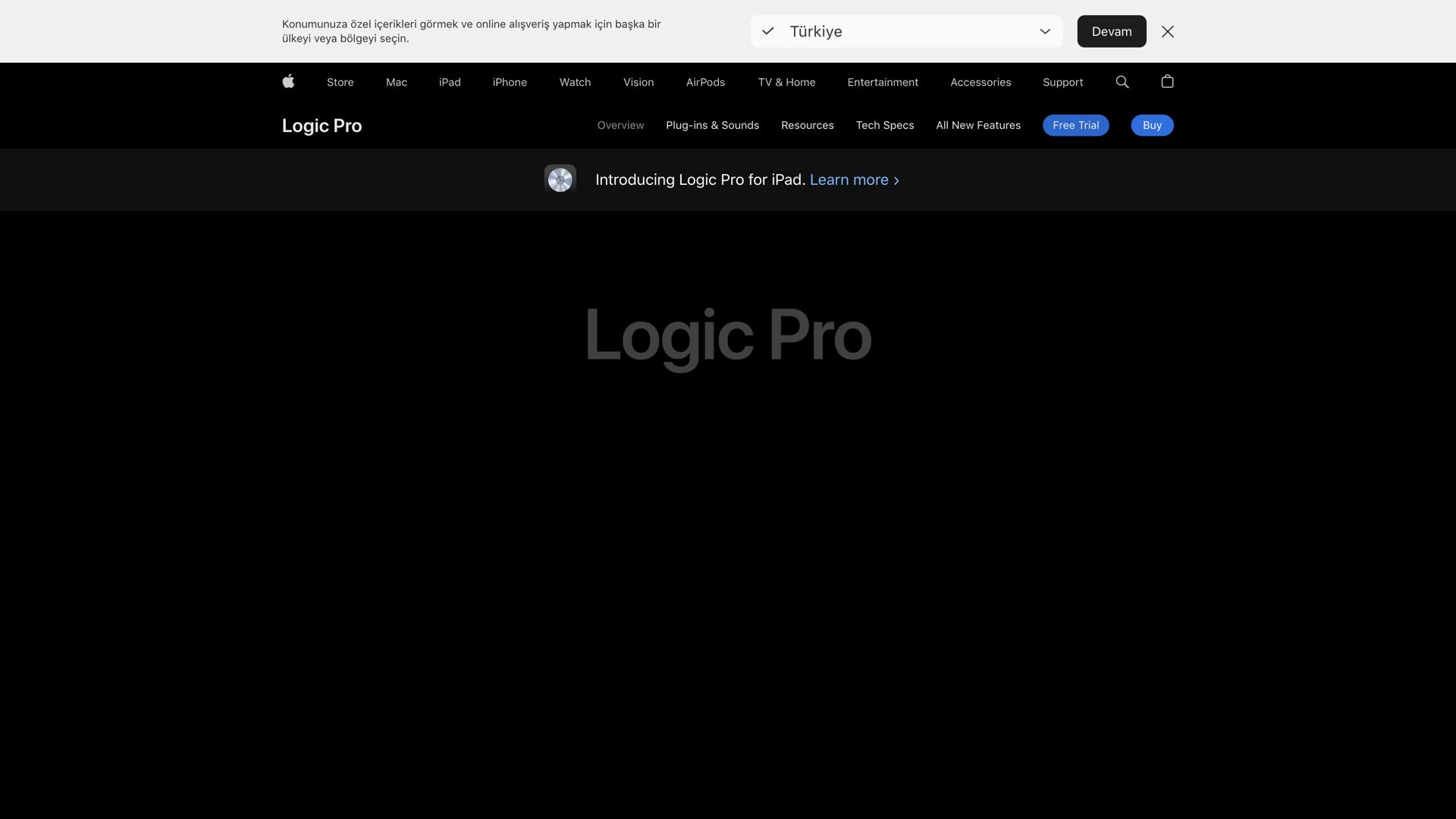Image resolution: width=1456 pixels, height=819 pixels.
Task: Open the search panel
Action: [x=1122, y=81]
